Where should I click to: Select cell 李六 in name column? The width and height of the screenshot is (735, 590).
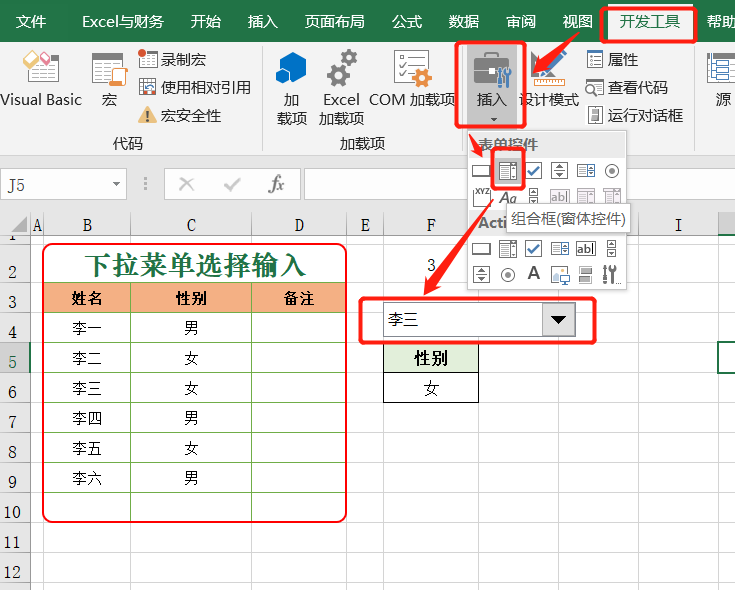(87, 478)
